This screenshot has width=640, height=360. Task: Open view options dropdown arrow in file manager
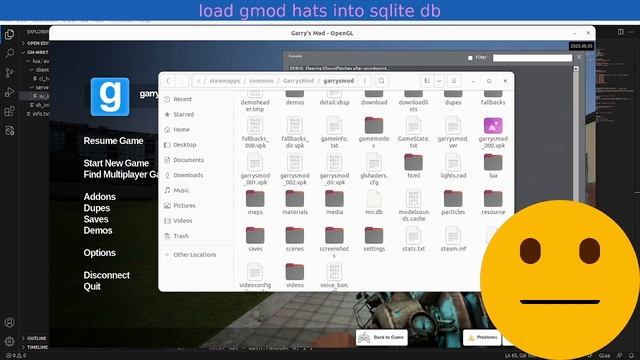click(x=439, y=81)
